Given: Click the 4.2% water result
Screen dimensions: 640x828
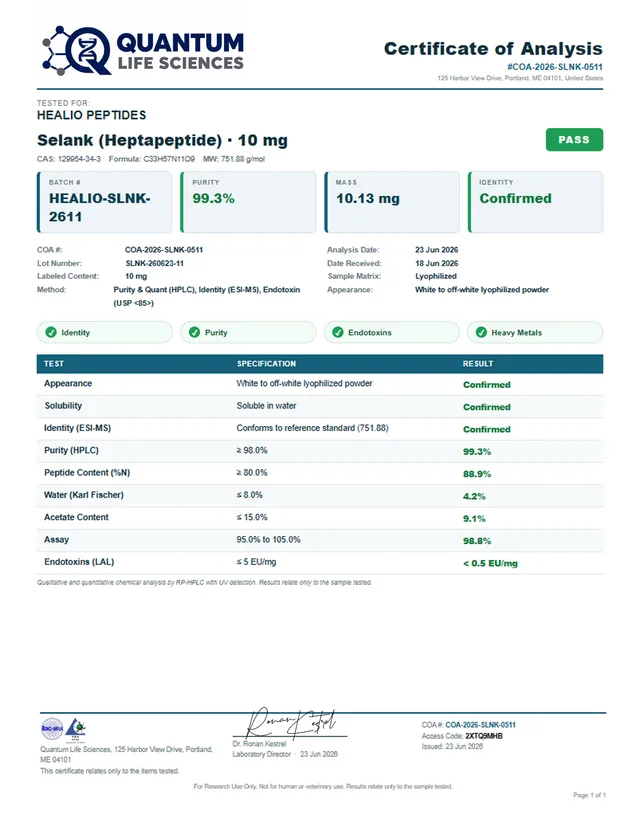Looking at the screenshot, I should tap(474, 496).
